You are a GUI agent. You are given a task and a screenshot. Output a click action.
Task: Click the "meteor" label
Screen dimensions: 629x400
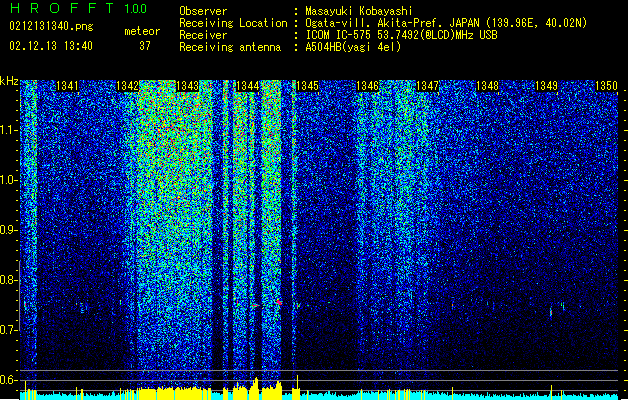(142, 31)
